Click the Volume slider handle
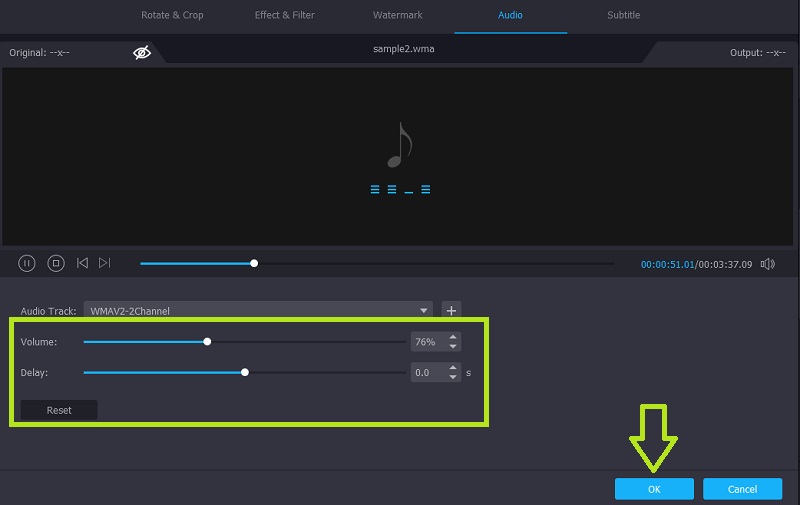The height and width of the screenshot is (505, 800). coord(207,342)
